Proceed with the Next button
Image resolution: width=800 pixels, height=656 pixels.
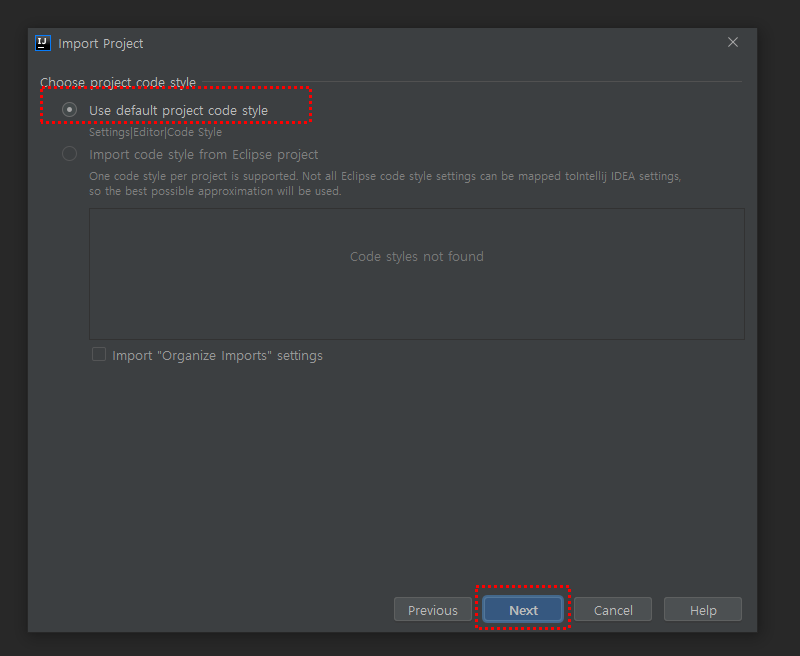coord(523,610)
